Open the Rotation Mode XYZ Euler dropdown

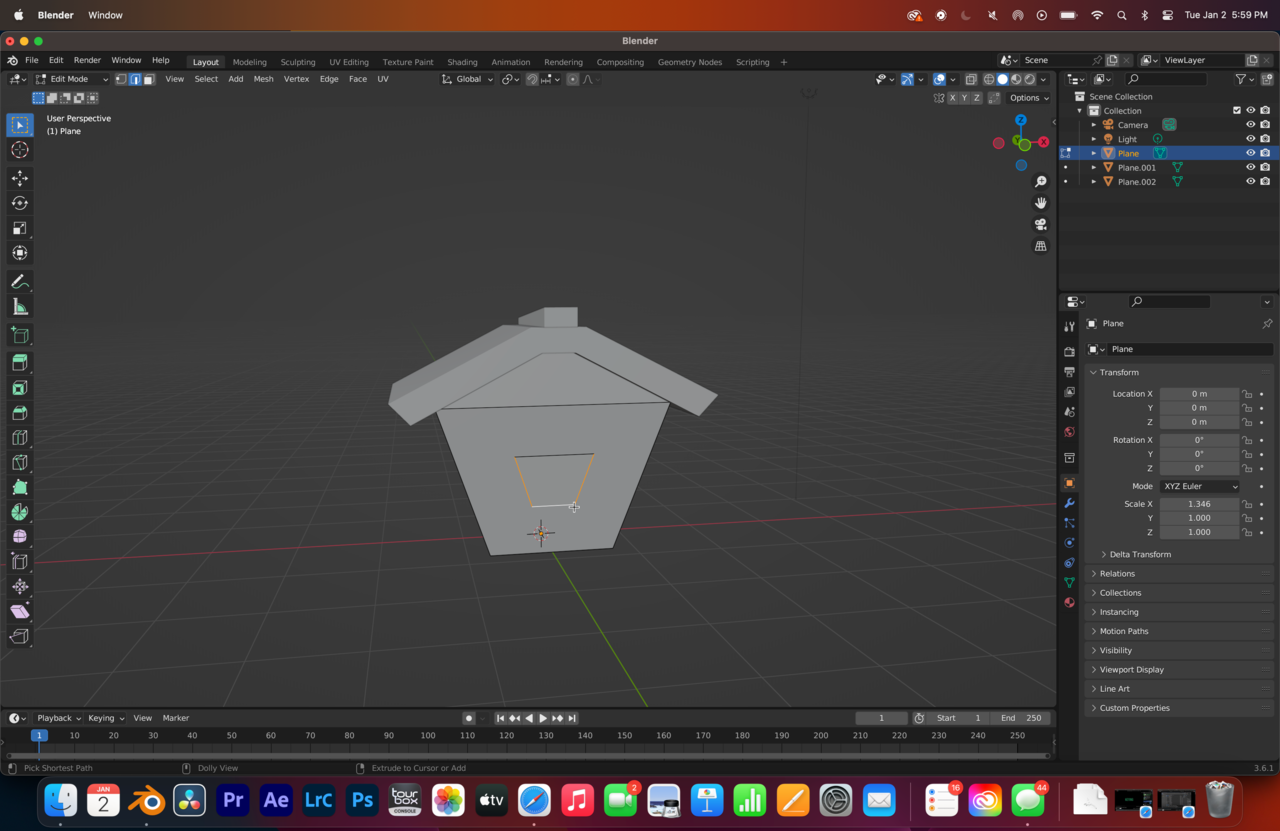[1199, 486]
